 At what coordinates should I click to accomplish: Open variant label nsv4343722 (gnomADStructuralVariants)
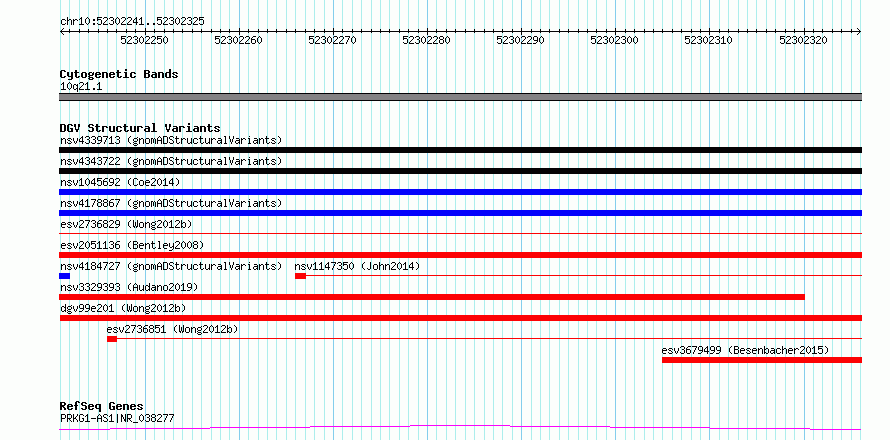pyautogui.click(x=171, y=161)
